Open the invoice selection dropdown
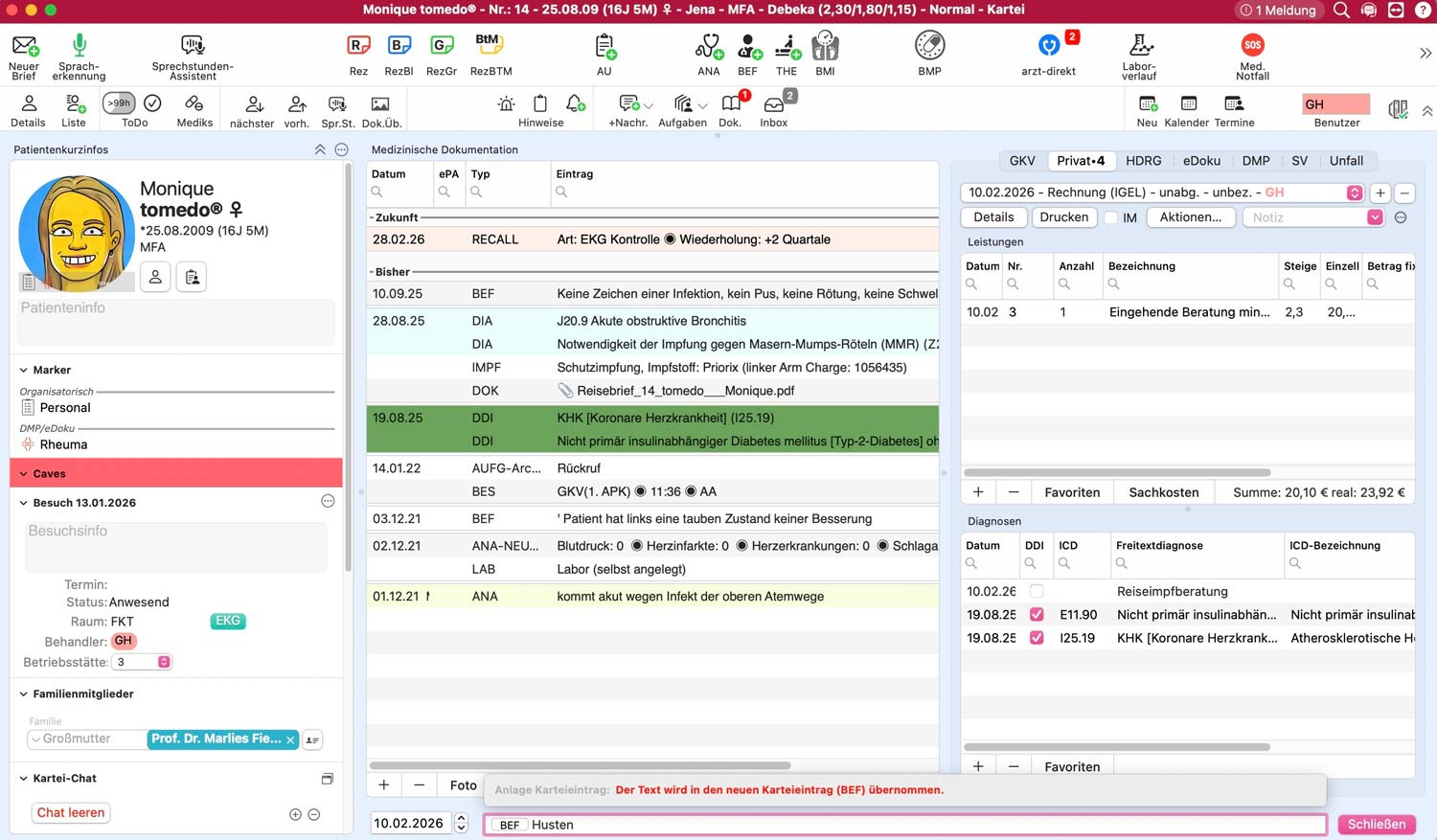This screenshot has width=1437, height=840. tap(1354, 193)
